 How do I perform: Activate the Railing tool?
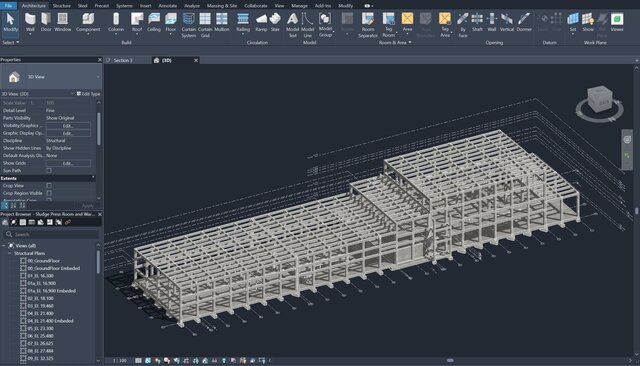pos(243,22)
